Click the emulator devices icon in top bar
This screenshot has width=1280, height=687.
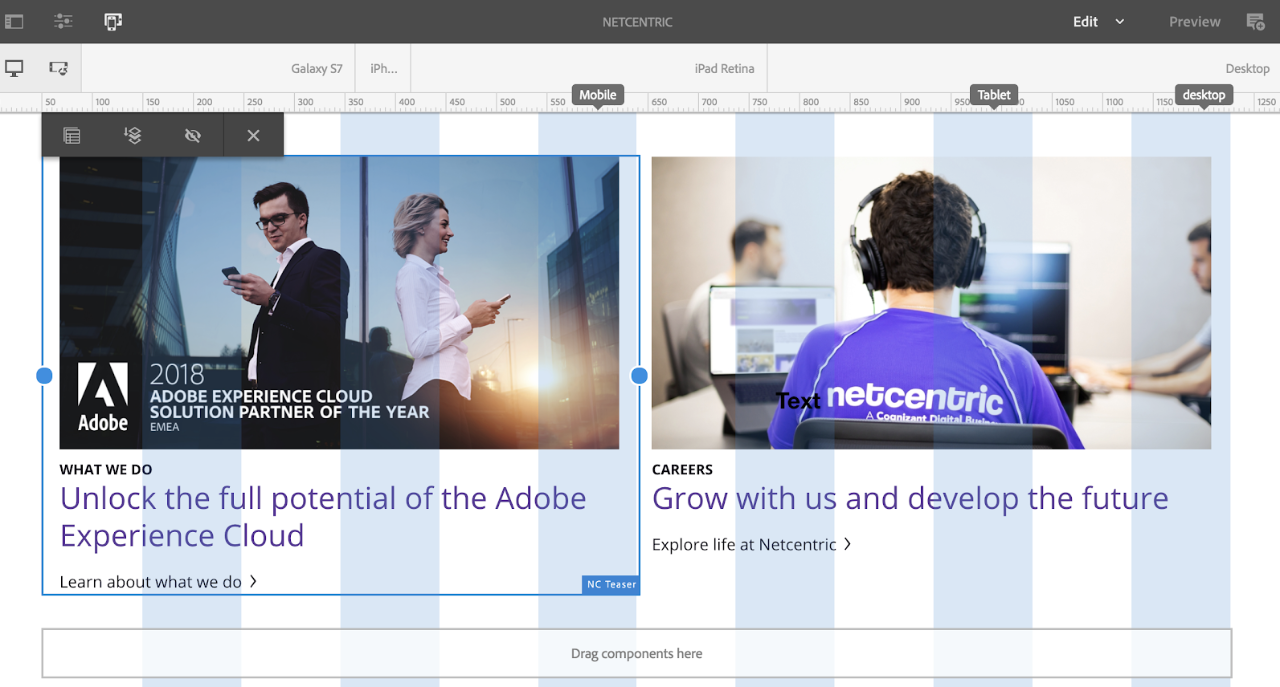113,21
